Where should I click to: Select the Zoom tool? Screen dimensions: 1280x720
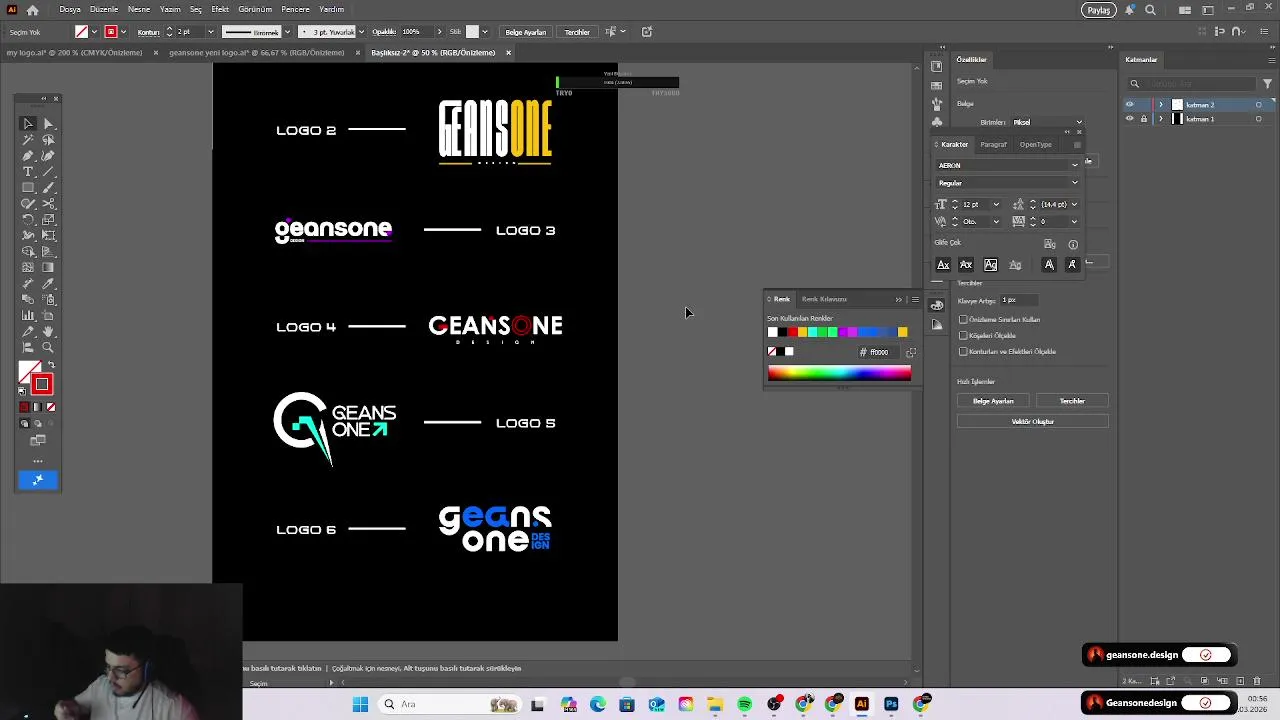click(x=48, y=348)
